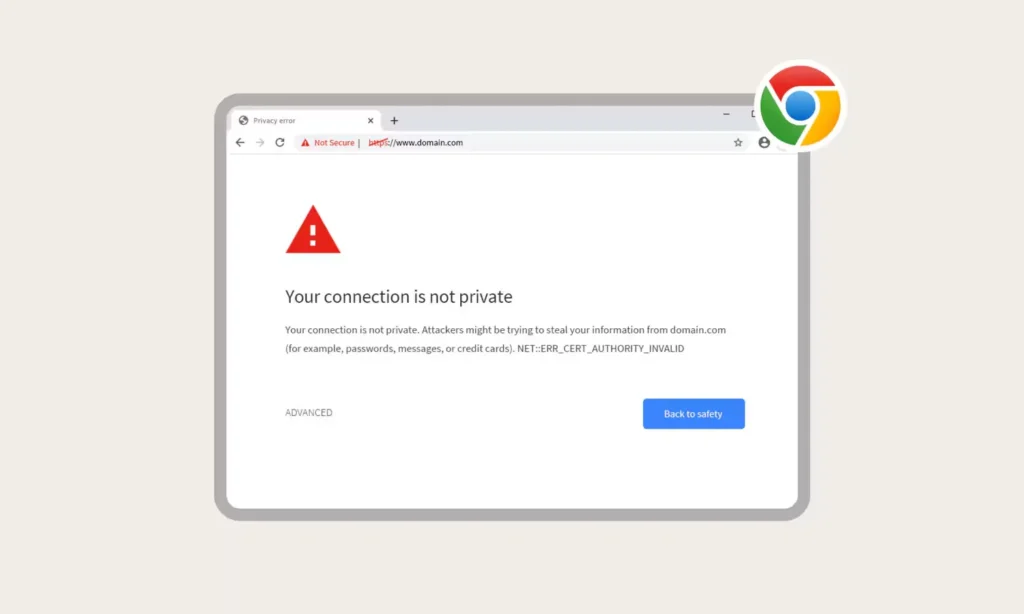Click the Back to safety button
The width and height of the screenshot is (1024, 614).
[x=694, y=413]
